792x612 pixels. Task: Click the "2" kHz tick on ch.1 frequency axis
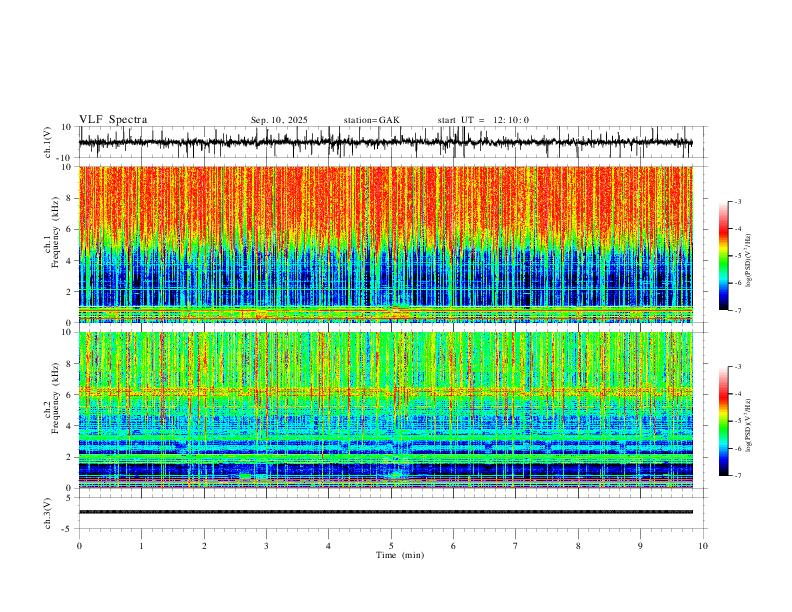click(70, 291)
